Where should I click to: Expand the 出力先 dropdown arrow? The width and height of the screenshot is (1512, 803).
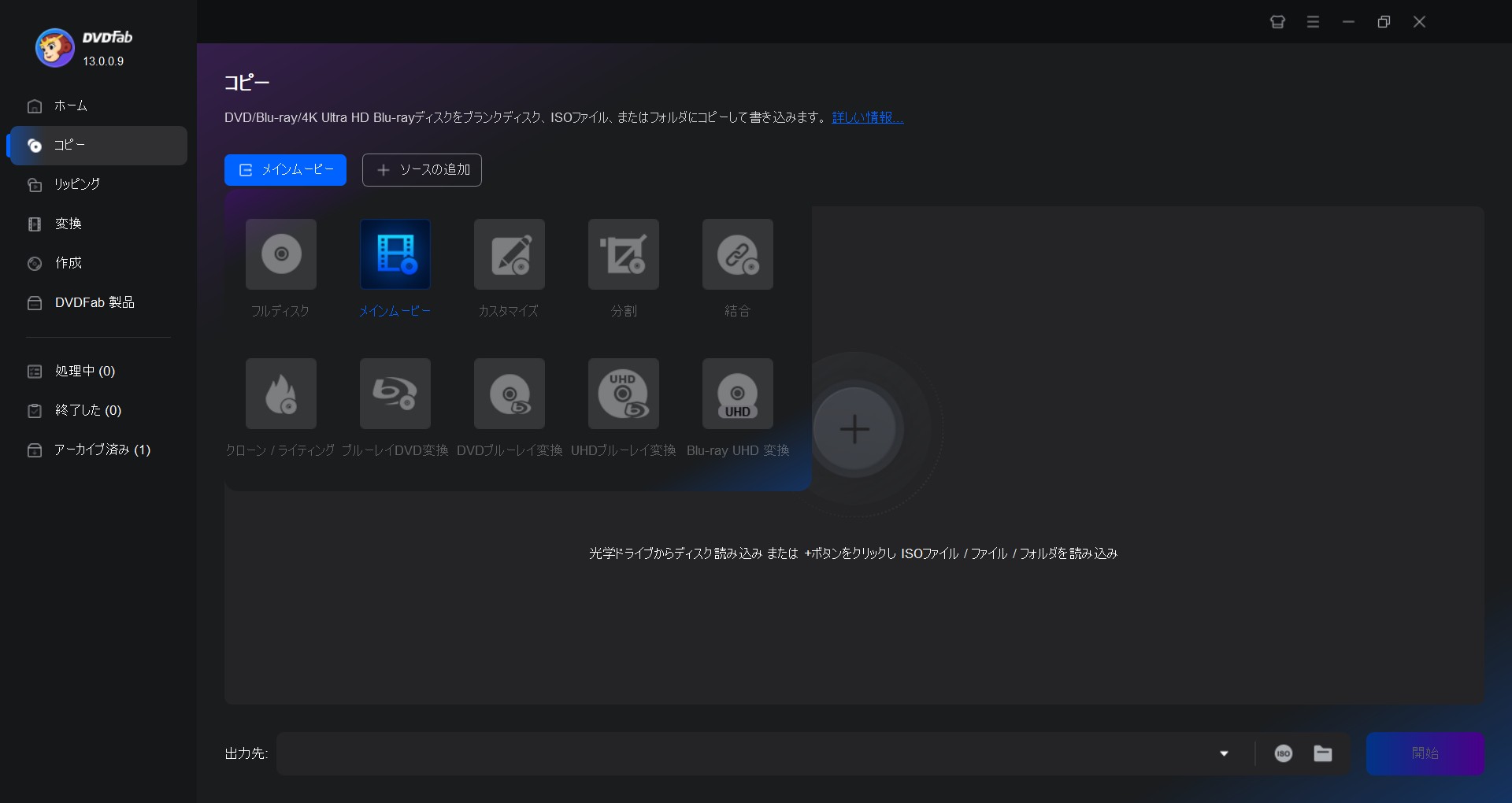click(1224, 753)
